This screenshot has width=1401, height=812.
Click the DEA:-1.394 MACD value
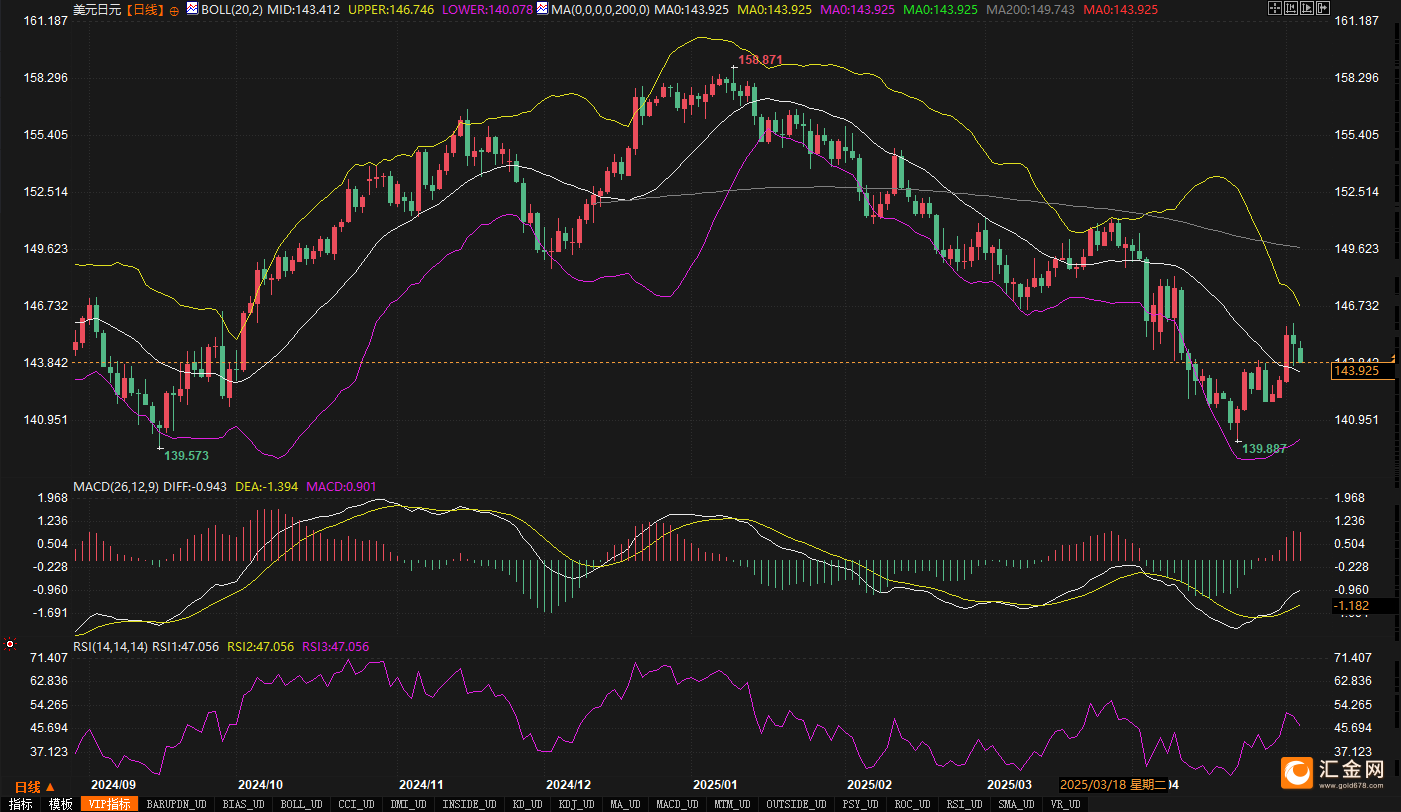tap(267, 487)
